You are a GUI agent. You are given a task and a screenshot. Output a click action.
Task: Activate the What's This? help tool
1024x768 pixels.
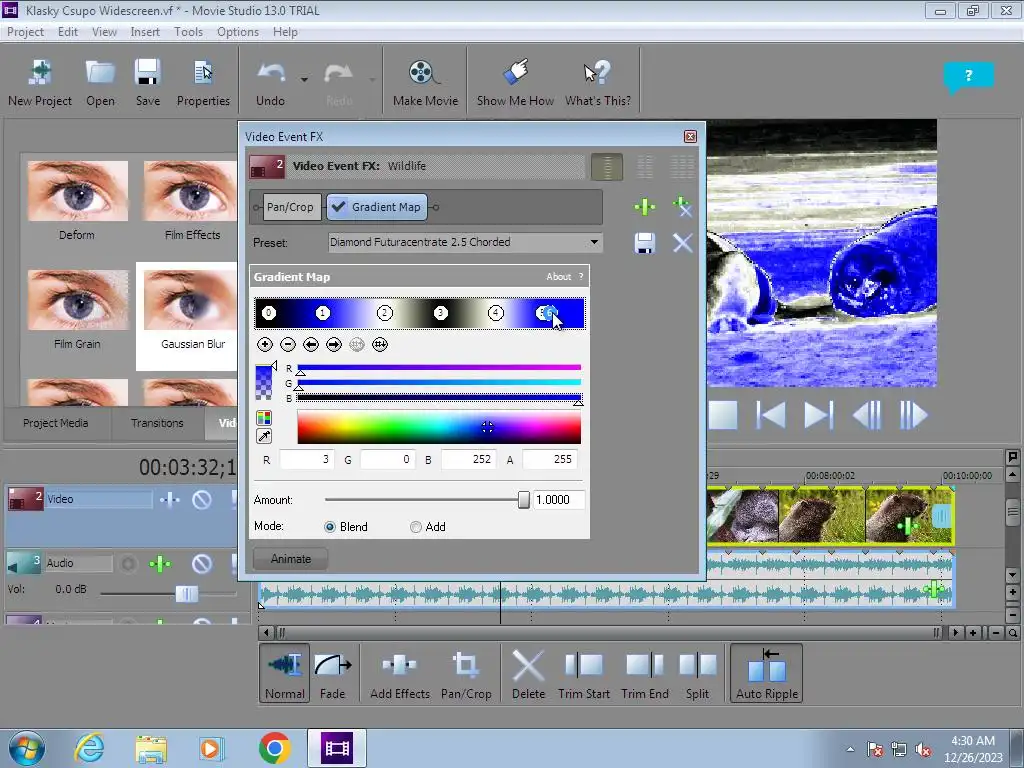pos(598,83)
